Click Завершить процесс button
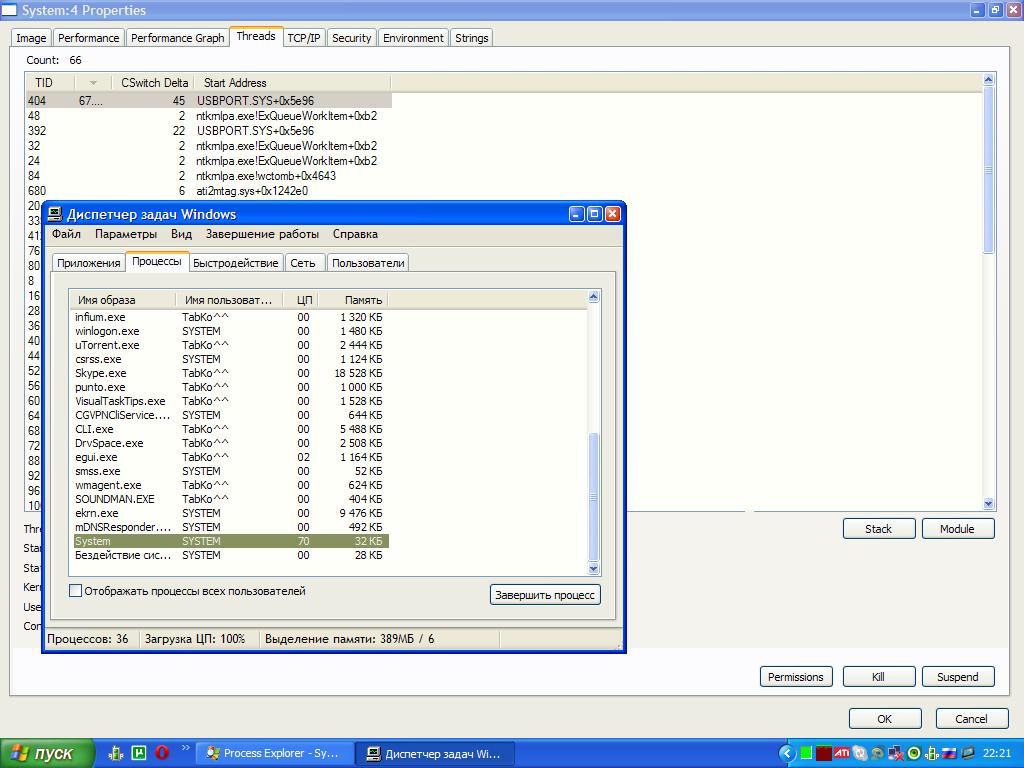 coord(545,595)
